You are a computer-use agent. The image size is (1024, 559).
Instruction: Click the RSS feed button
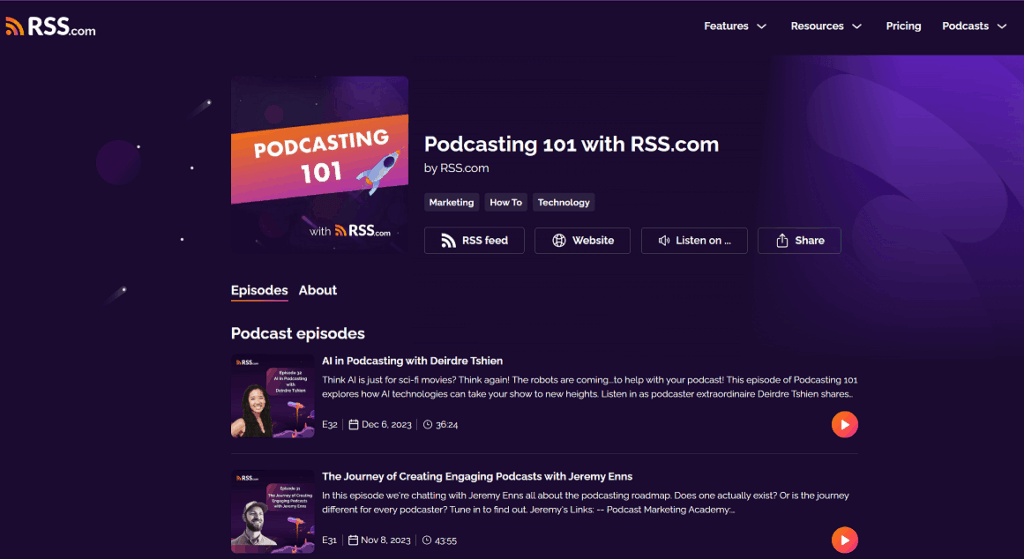click(x=474, y=241)
